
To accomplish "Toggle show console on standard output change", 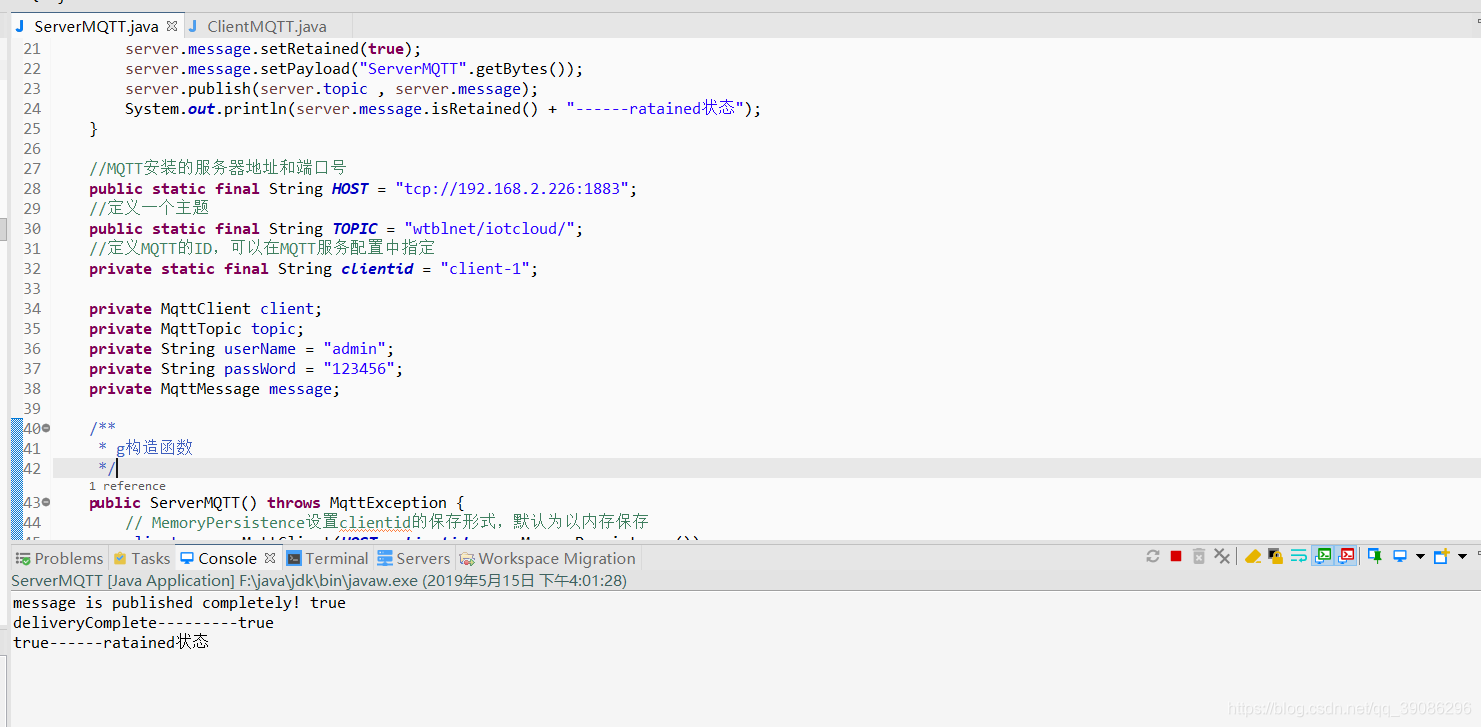I will click(1323, 556).
